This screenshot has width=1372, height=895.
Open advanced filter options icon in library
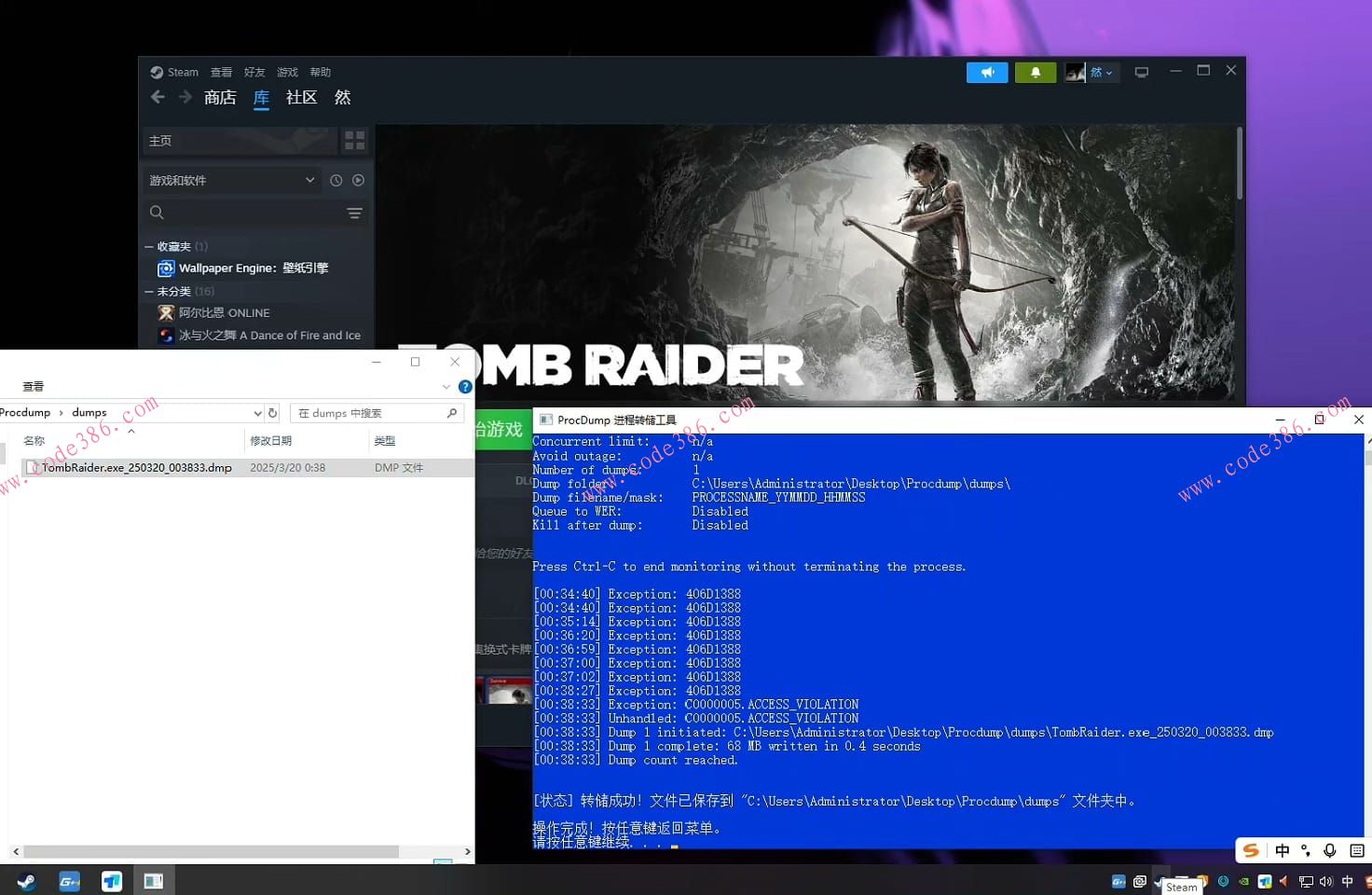pyautogui.click(x=354, y=213)
